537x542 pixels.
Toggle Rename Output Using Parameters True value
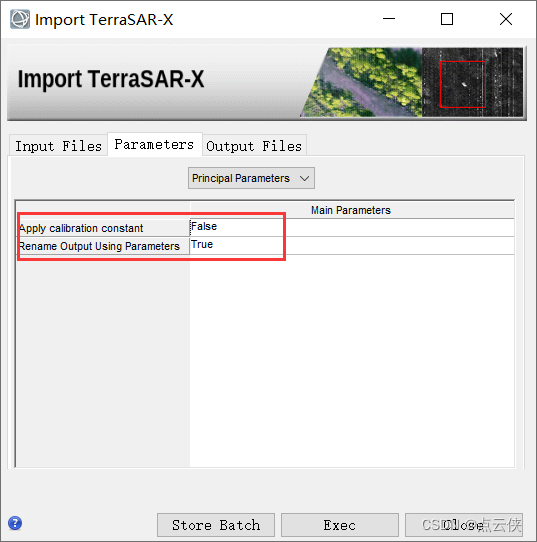(352, 245)
